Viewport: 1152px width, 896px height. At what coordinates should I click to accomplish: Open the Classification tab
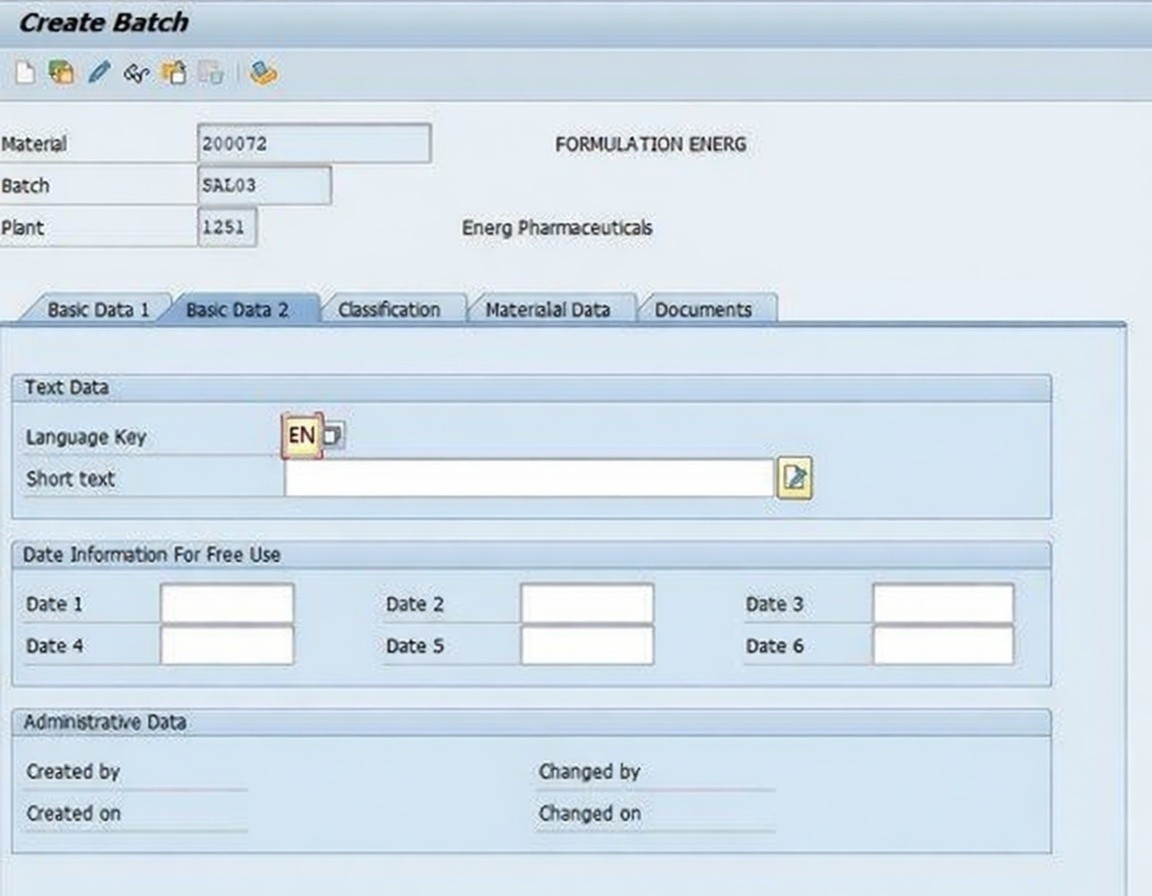[389, 310]
